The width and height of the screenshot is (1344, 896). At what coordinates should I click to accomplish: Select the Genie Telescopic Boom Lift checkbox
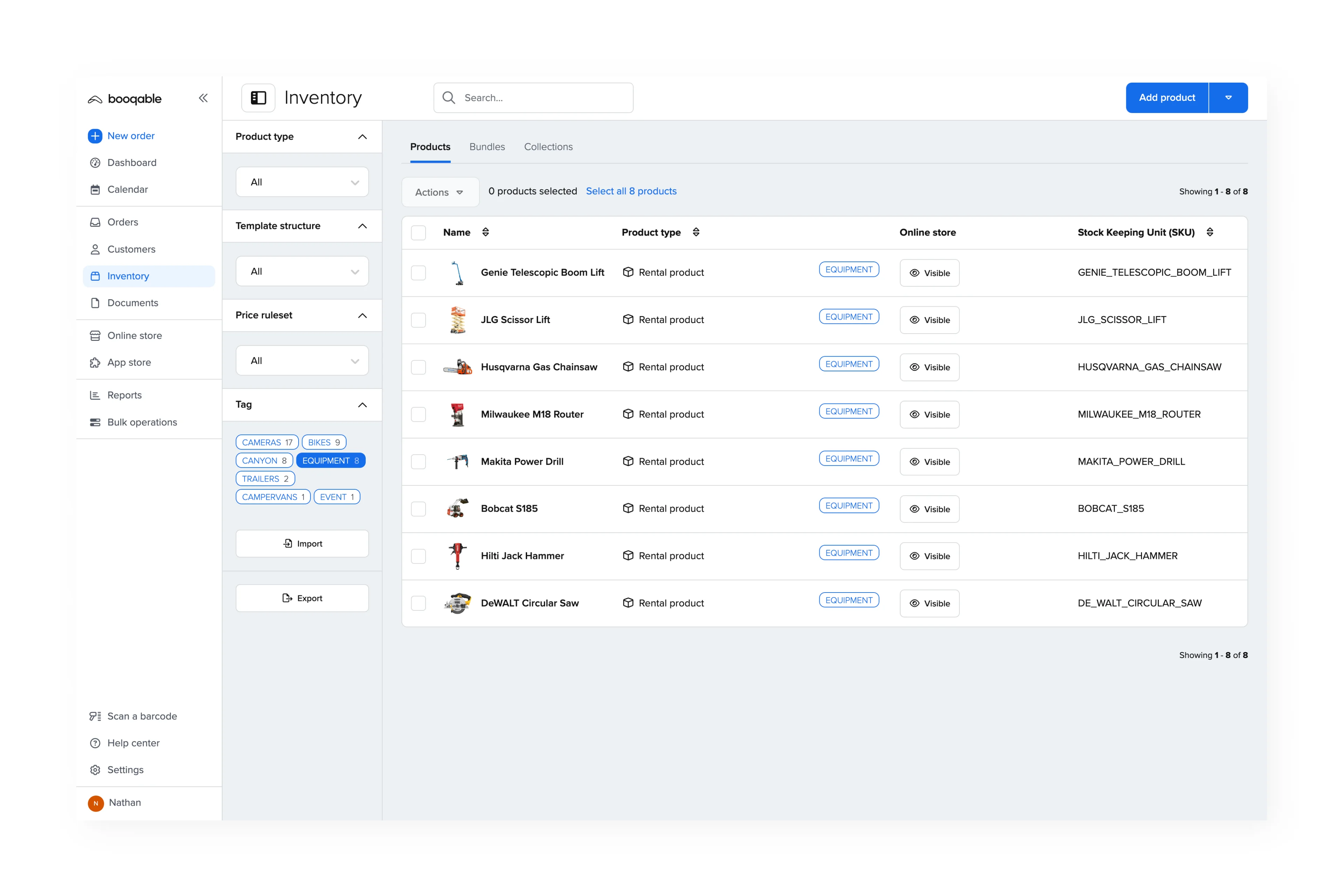click(x=418, y=273)
